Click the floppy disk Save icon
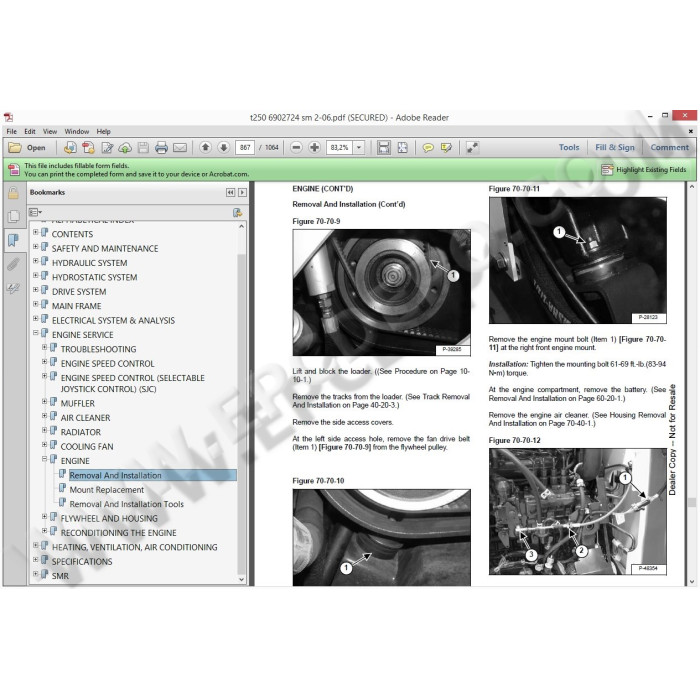This screenshot has width=700, height=700. 143,147
